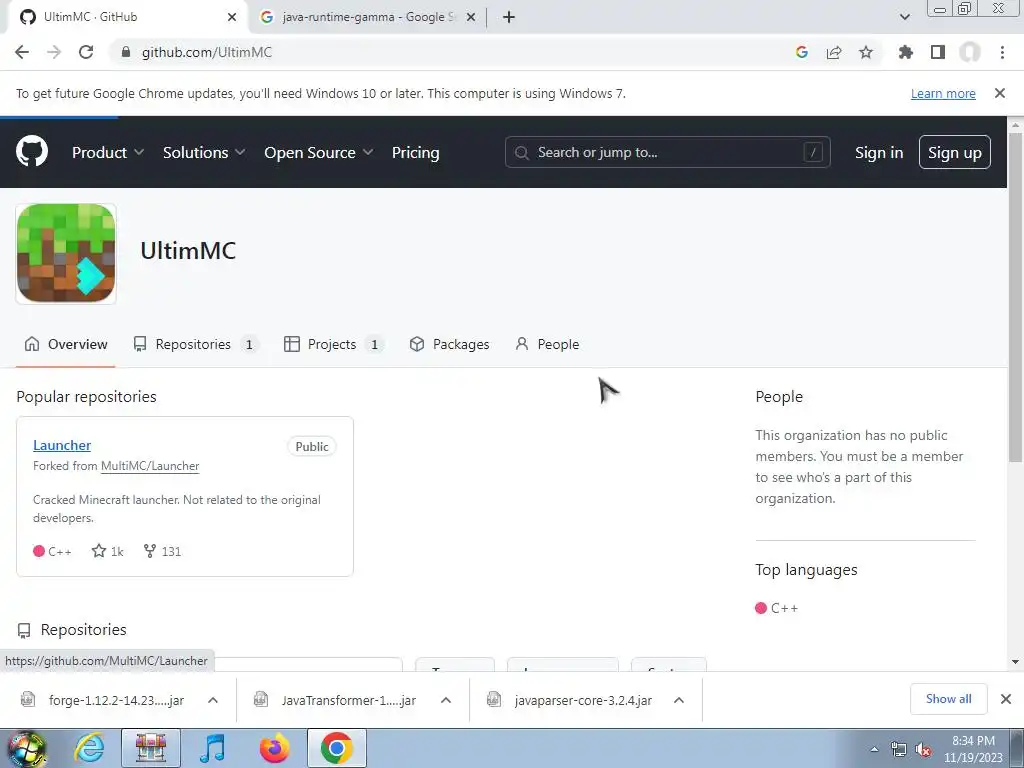The height and width of the screenshot is (768, 1024).
Task: Open options for the javaparser-core-3.2.4.jar download
Action: click(679, 700)
